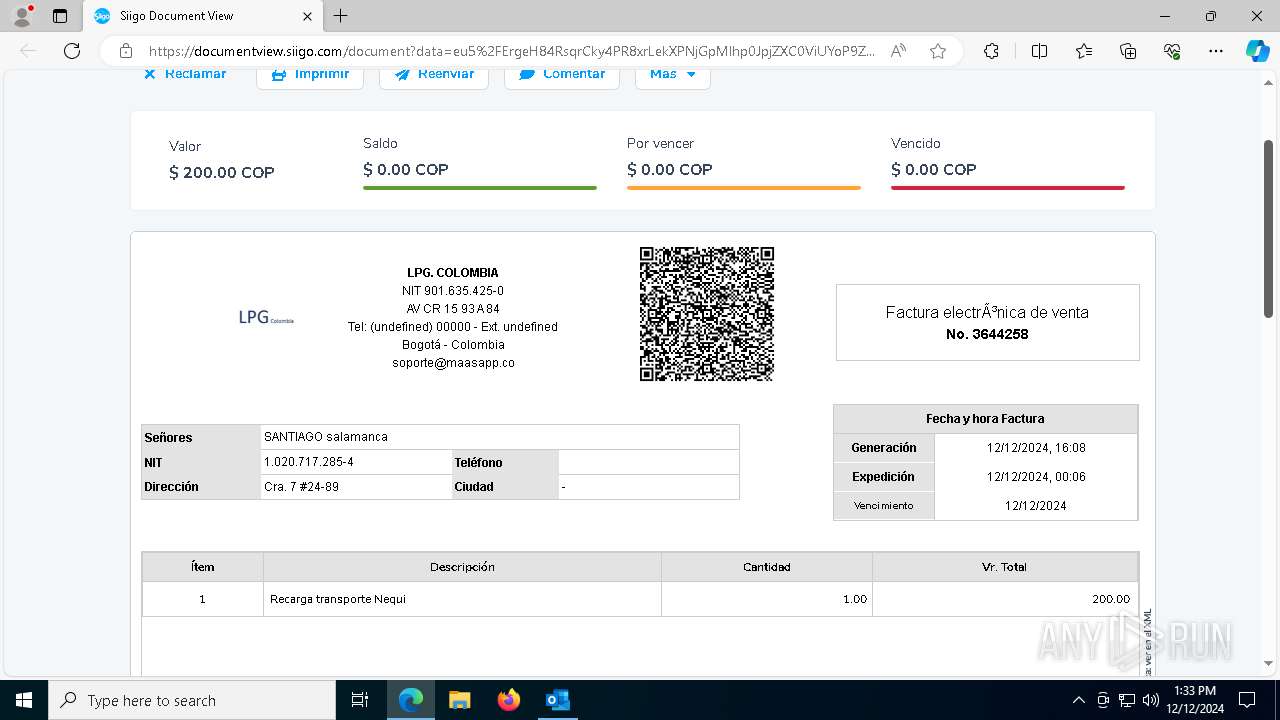The width and height of the screenshot is (1280, 720).
Task: Reload the page with the refresh icon
Action: click(x=72, y=51)
